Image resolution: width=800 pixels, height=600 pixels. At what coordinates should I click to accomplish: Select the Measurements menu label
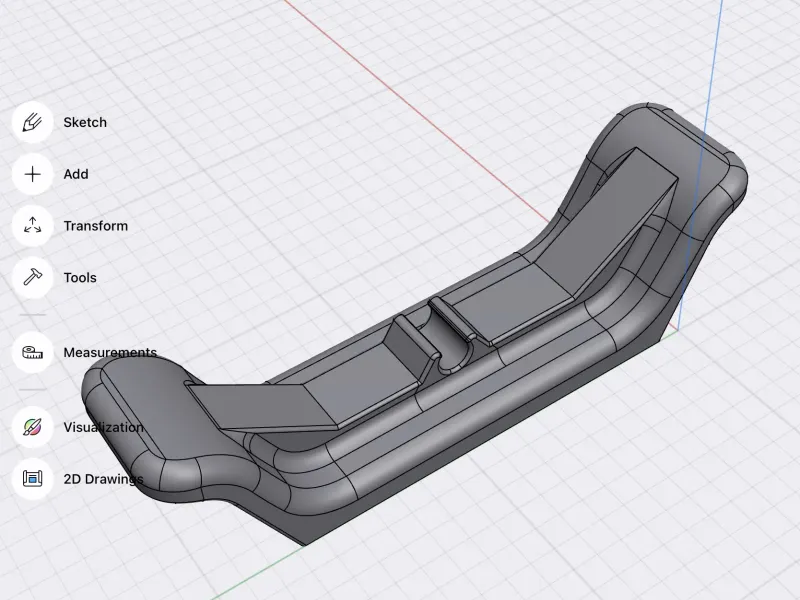[x=110, y=353]
